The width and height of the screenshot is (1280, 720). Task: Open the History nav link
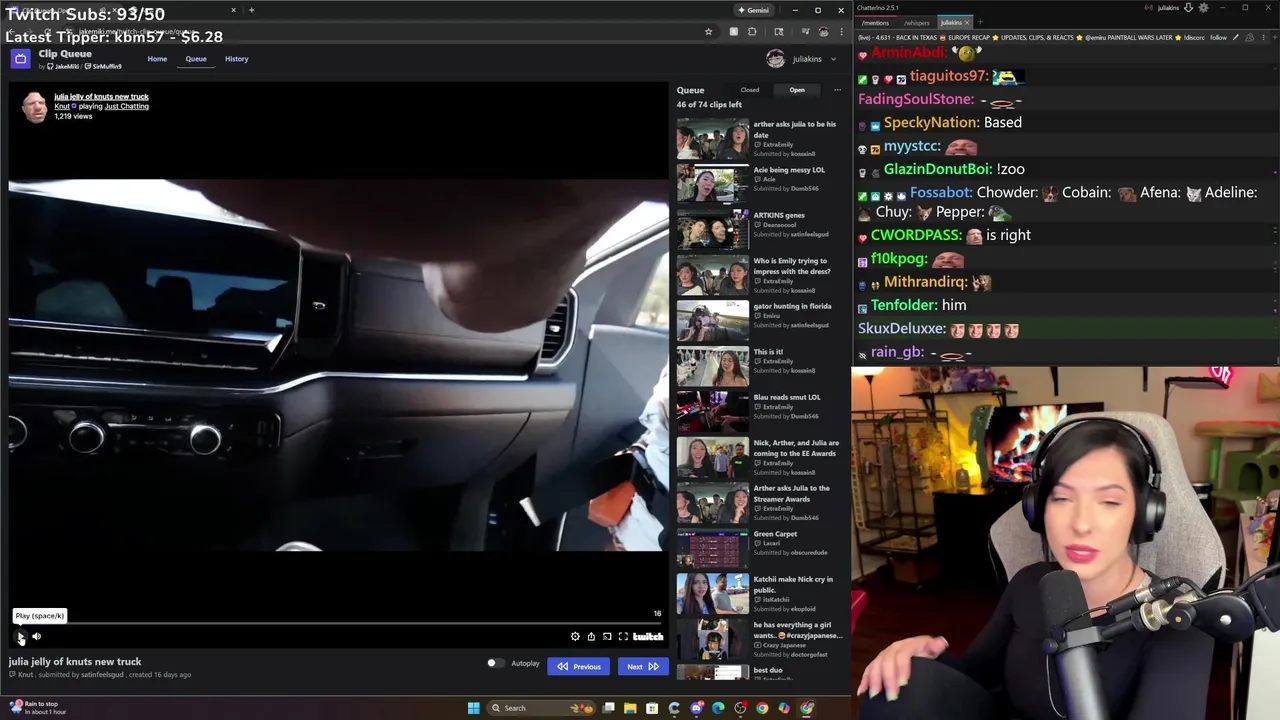click(x=236, y=59)
